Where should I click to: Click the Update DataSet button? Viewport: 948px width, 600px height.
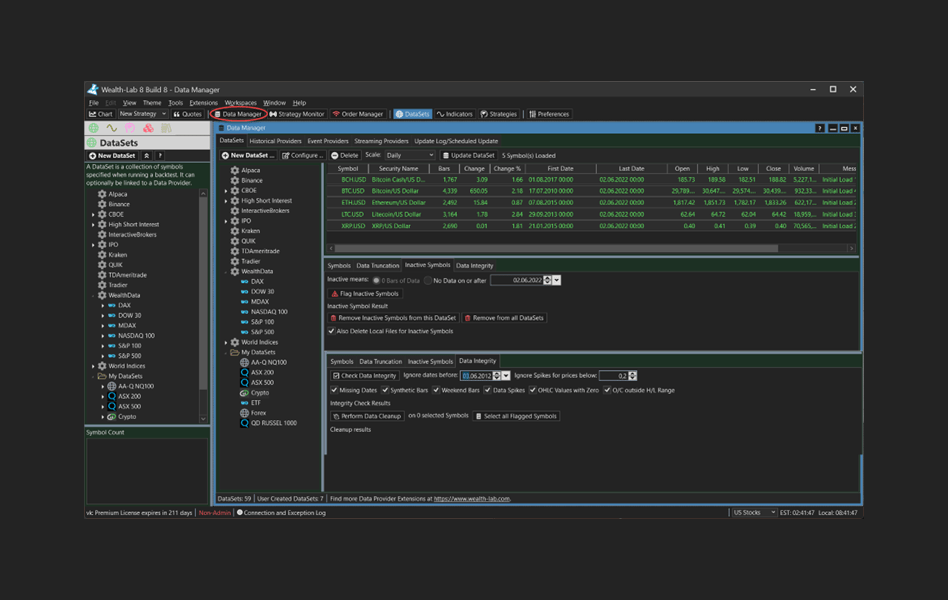[x=469, y=155]
